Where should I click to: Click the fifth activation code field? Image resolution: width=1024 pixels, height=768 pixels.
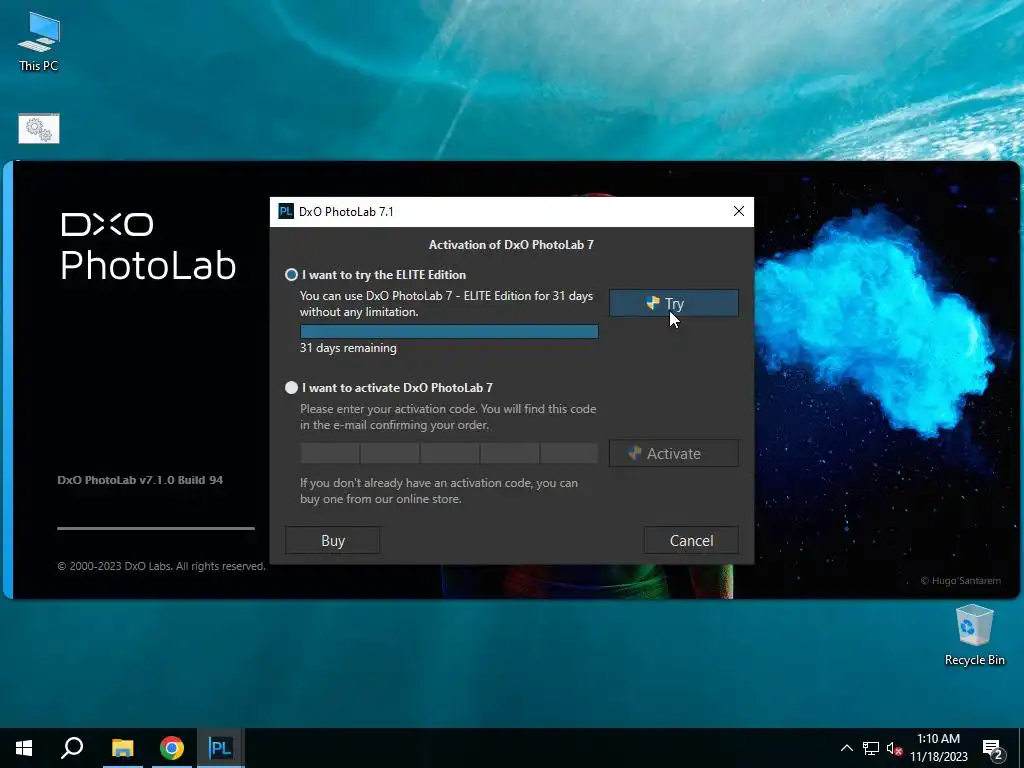coord(569,453)
